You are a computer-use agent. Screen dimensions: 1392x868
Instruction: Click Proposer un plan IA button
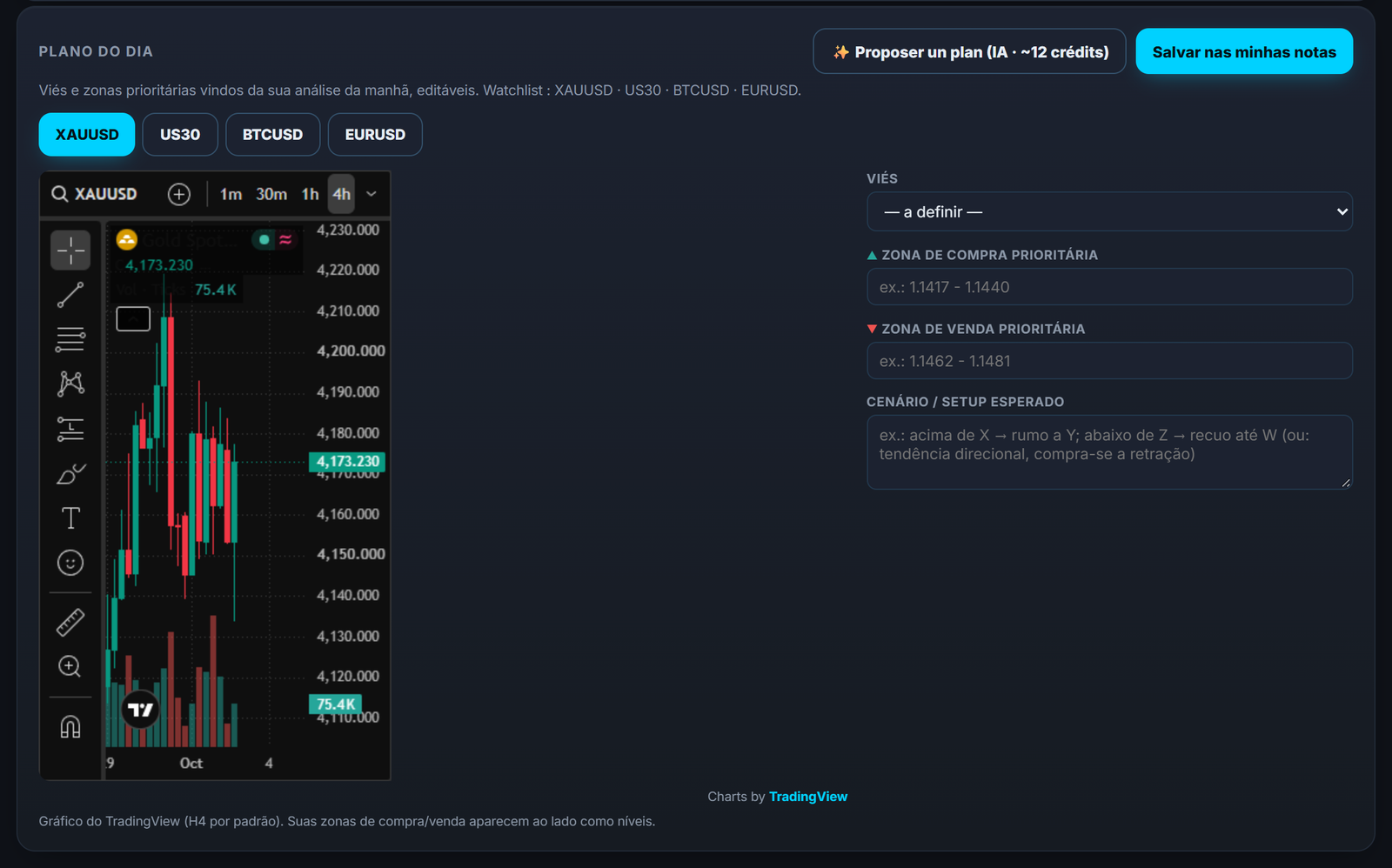[x=969, y=51]
